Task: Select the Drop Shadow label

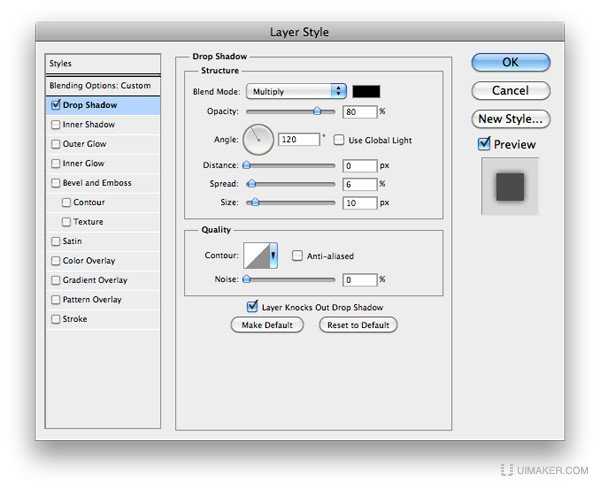Action: point(90,105)
